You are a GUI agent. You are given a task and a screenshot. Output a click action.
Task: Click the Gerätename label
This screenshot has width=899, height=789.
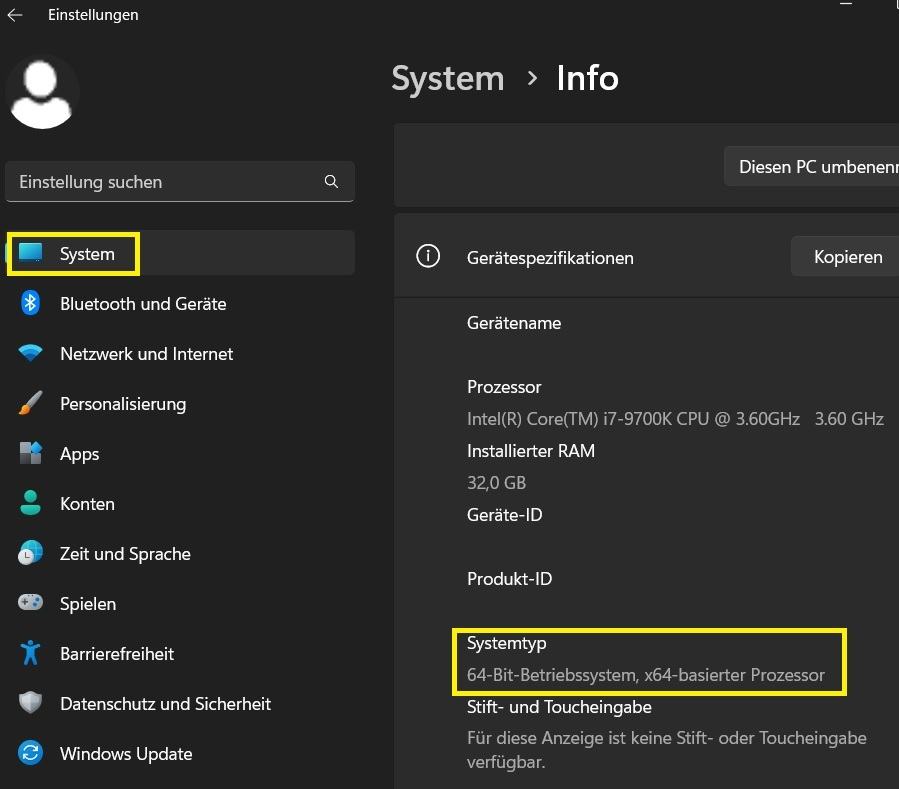(x=514, y=323)
